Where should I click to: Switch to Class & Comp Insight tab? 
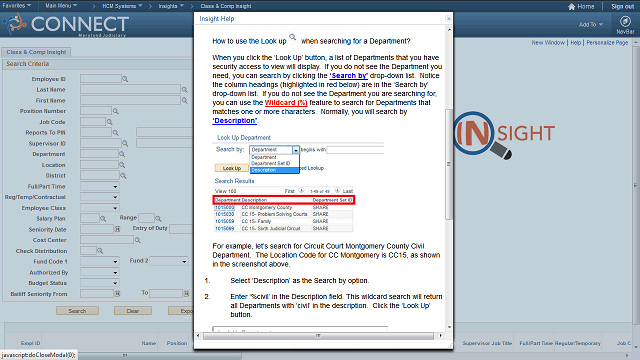coord(36,52)
